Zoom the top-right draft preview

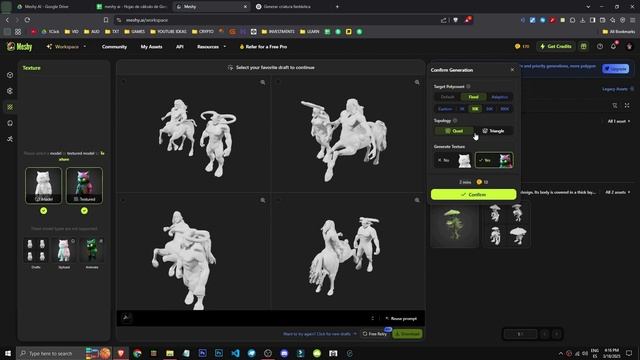coord(417,82)
